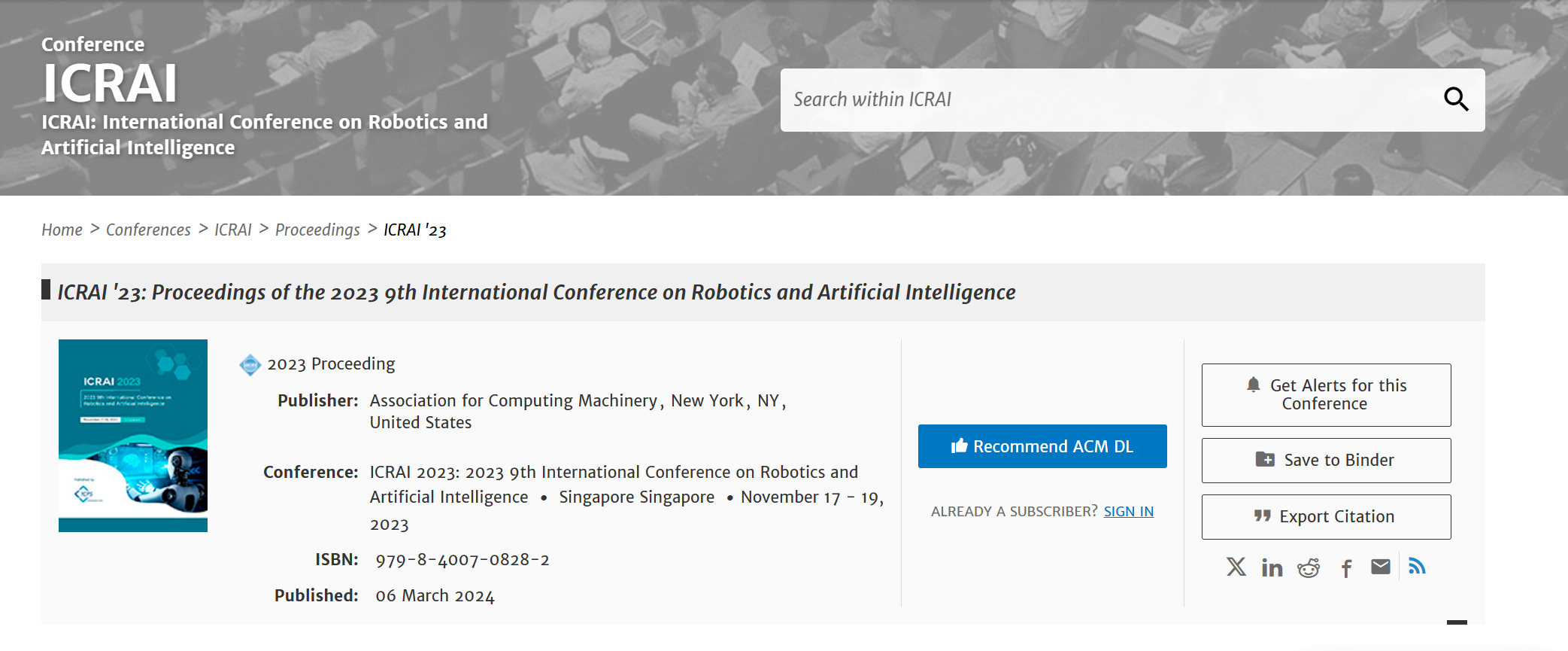Open the RSS feed icon

(x=1417, y=566)
